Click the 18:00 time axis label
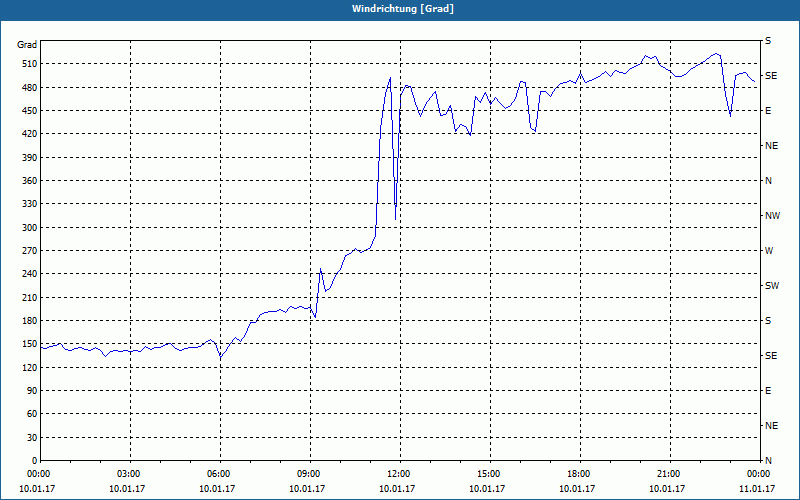Image resolution: width=800 pixels, height=500 pixels. point(580,474)
